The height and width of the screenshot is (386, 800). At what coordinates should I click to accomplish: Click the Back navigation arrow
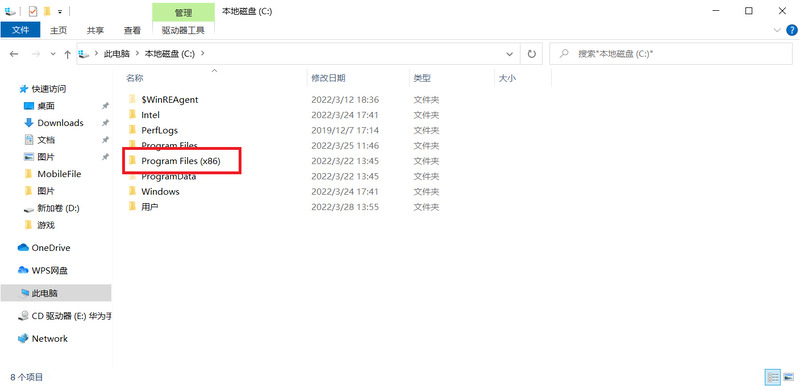[14, 54]
